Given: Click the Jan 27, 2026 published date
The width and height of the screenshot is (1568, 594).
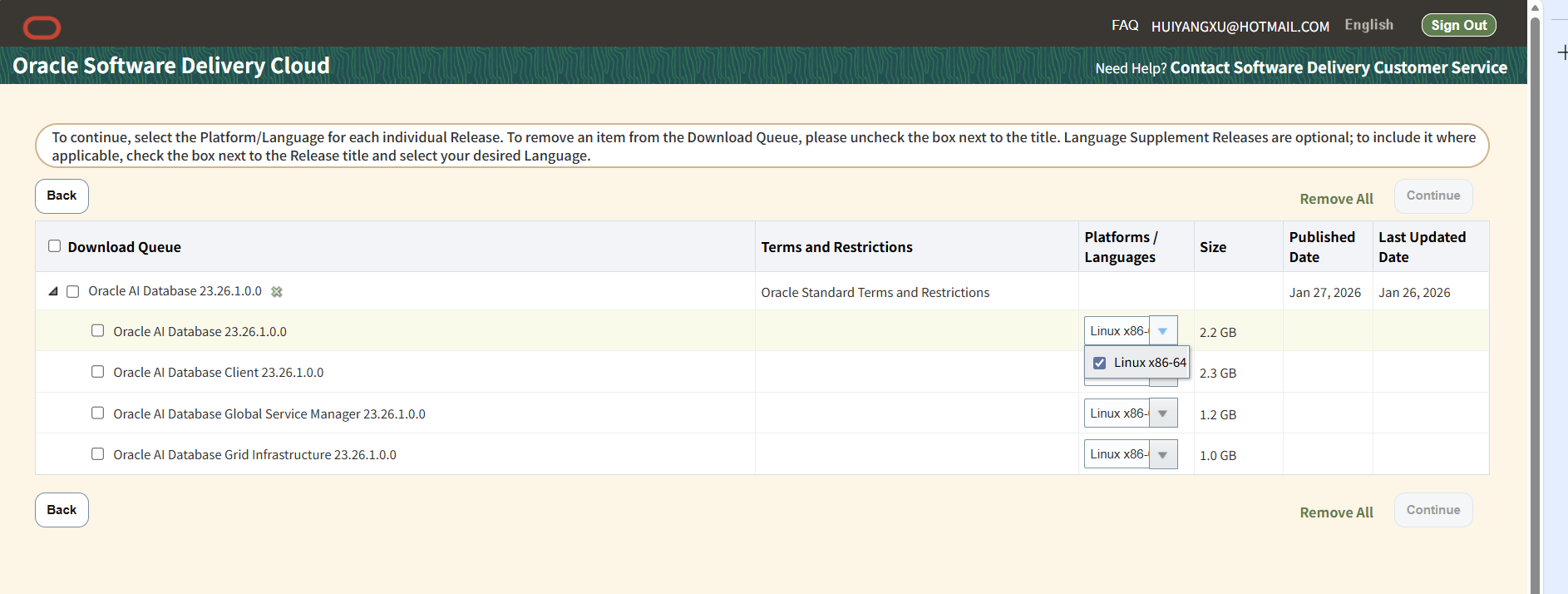Looking at the screenshot, I should (x=1325, y=293).
